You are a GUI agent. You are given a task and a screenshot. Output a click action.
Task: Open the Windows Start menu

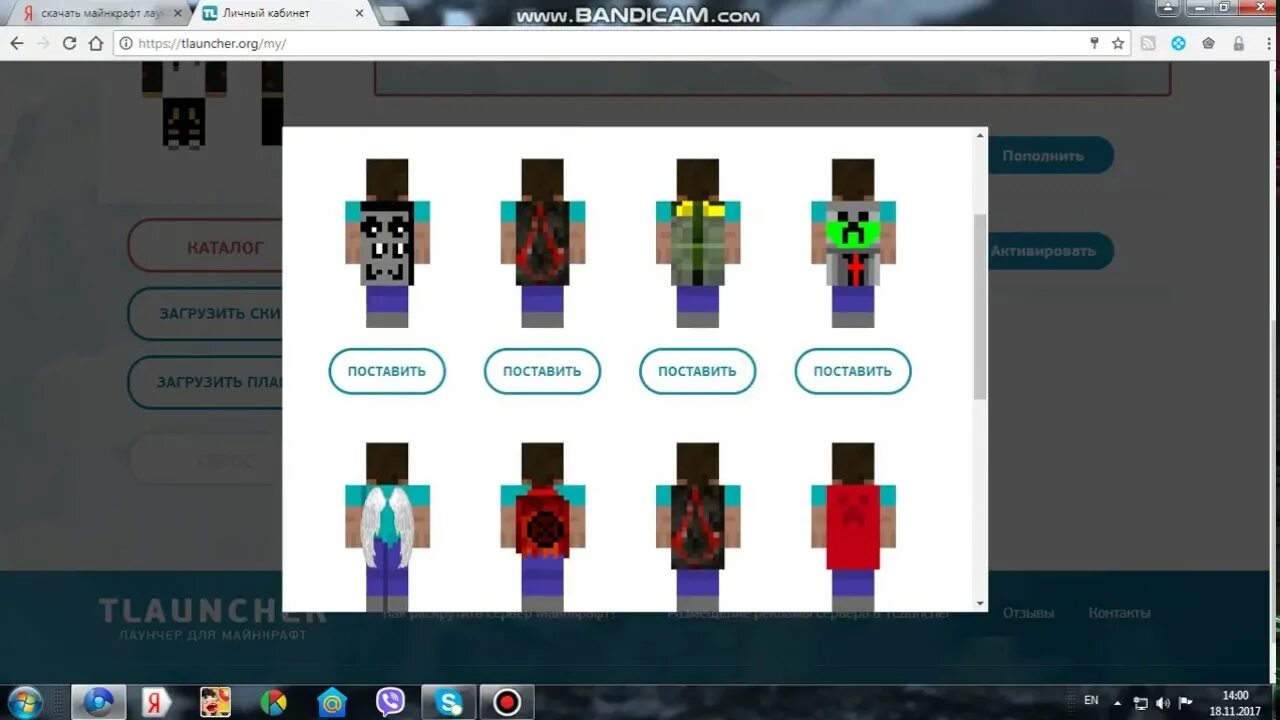coord(24,702)
